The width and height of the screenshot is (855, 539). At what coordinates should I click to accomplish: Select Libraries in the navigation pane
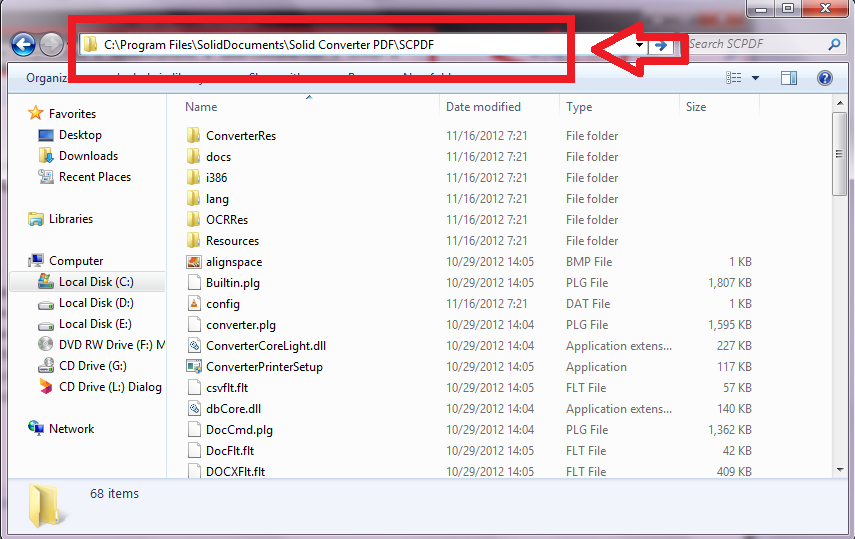pyautogui.click(x=71, y=219)
